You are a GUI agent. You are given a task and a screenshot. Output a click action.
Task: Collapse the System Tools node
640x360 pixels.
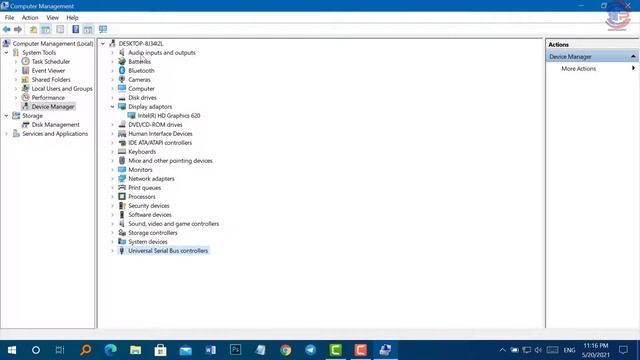click(6, 52)
